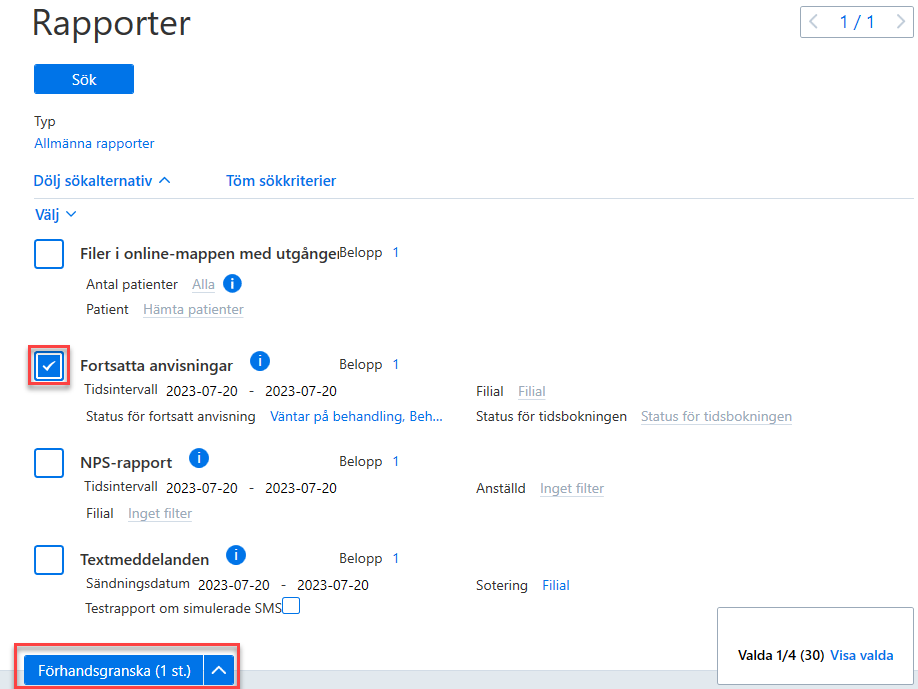Open Filial Inget filter in NPS-rapport
The height and width of the screenshot is (689, 918).
(x=160, y=513)
